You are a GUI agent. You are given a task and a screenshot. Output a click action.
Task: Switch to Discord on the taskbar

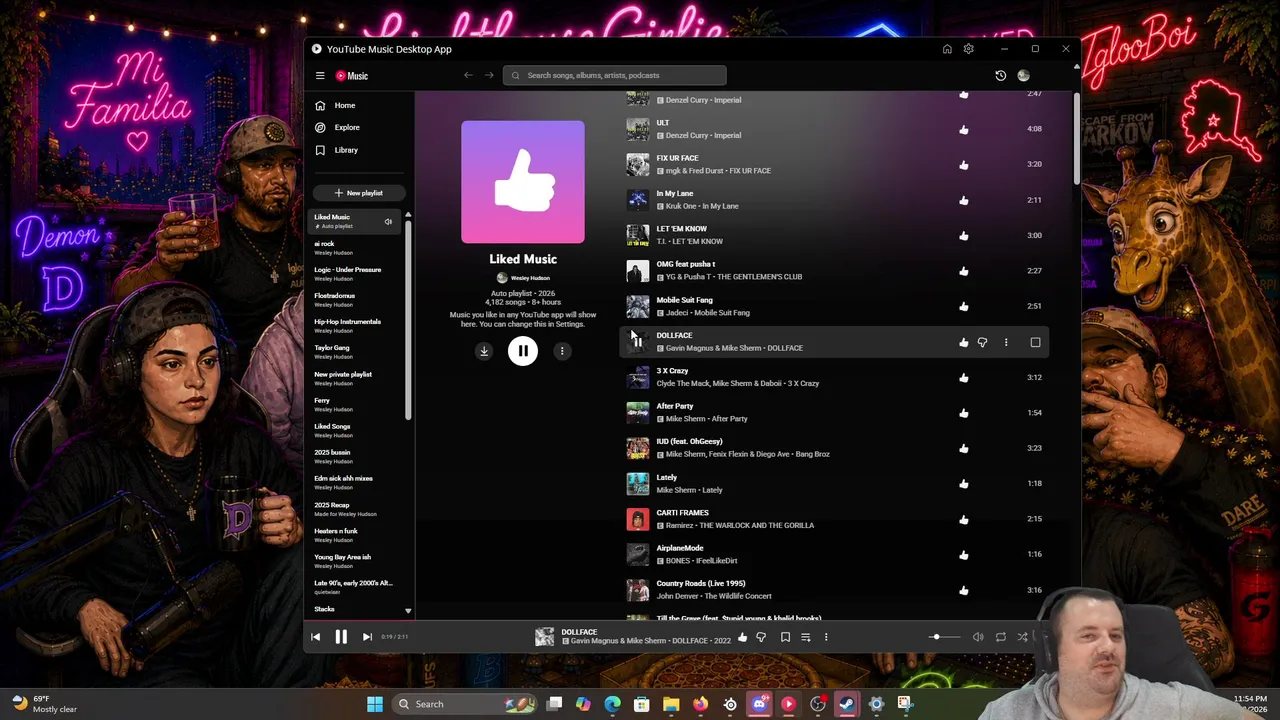[759, 704]
